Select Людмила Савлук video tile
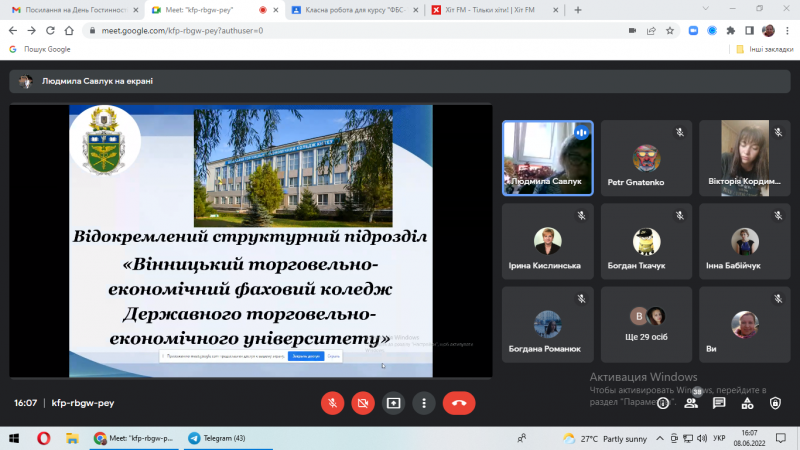Screen dimensions: 800x450 pyautogui.click(x=547, y=158)
